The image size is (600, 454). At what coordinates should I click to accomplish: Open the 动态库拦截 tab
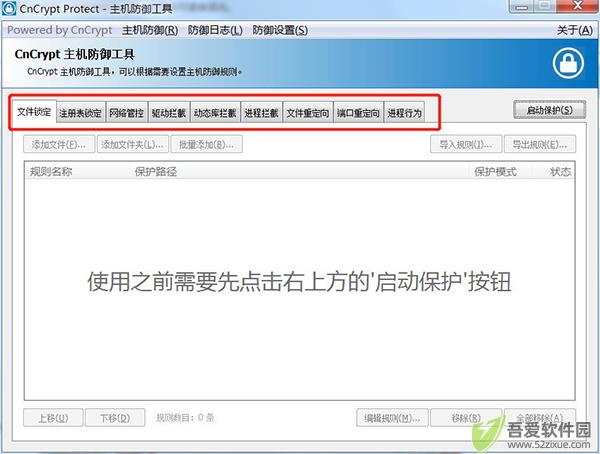point(215,113)
